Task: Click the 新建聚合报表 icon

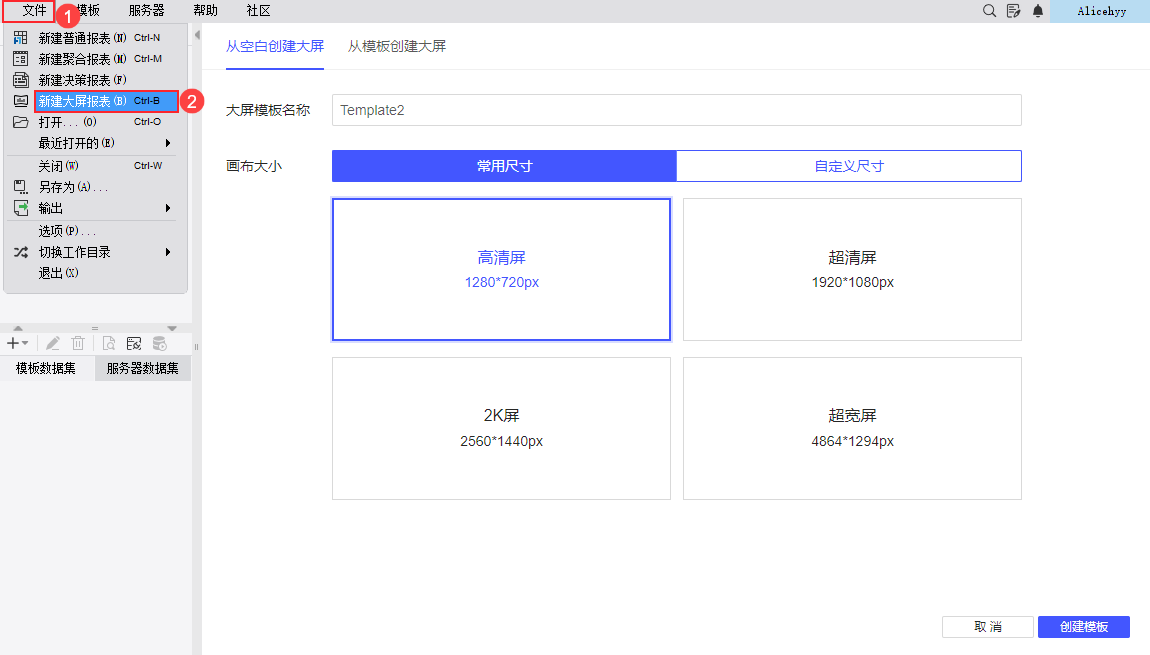Action: (x=21, y=59)
